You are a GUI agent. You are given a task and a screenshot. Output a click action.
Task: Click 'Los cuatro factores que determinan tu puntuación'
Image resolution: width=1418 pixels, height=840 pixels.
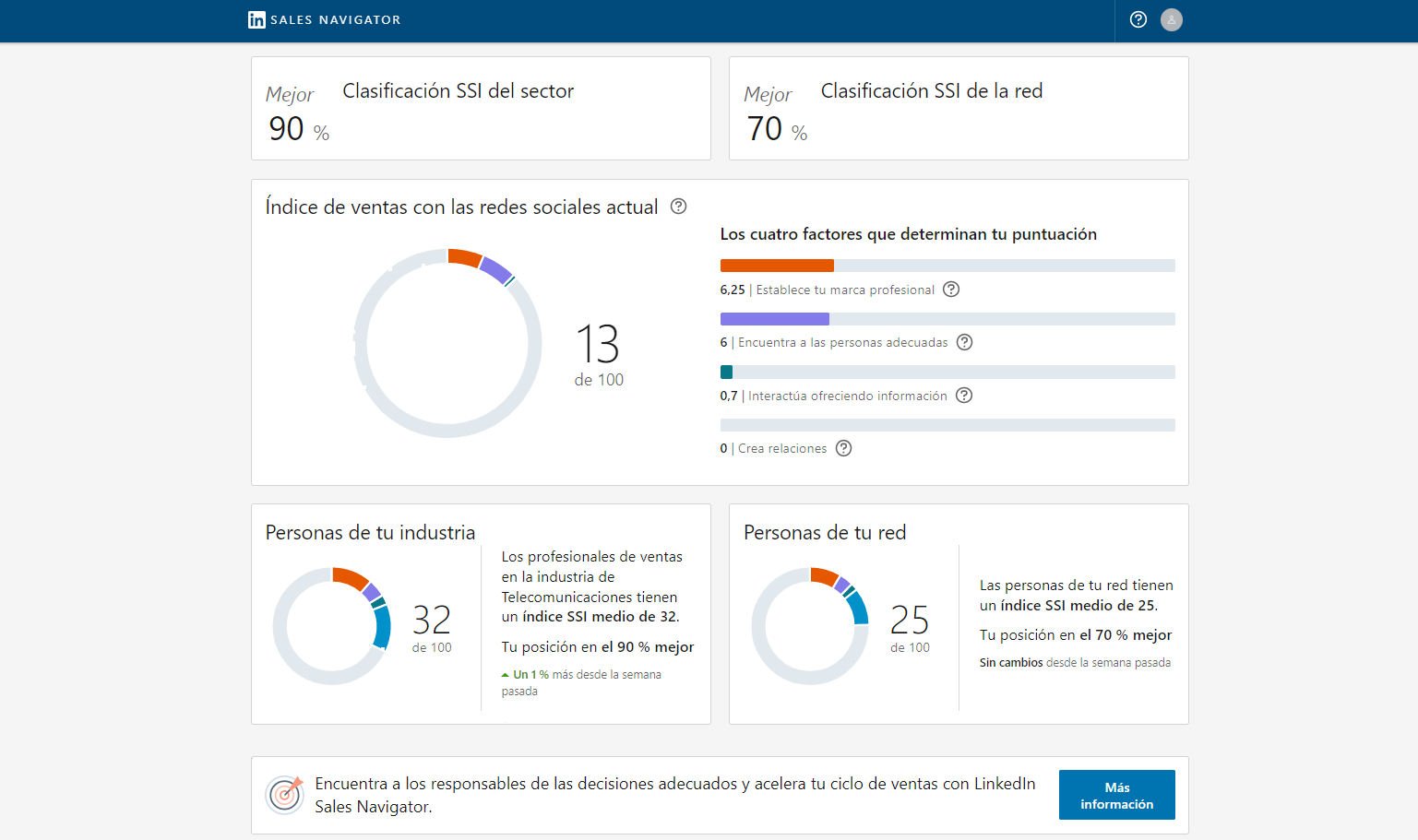coord(909,234)
